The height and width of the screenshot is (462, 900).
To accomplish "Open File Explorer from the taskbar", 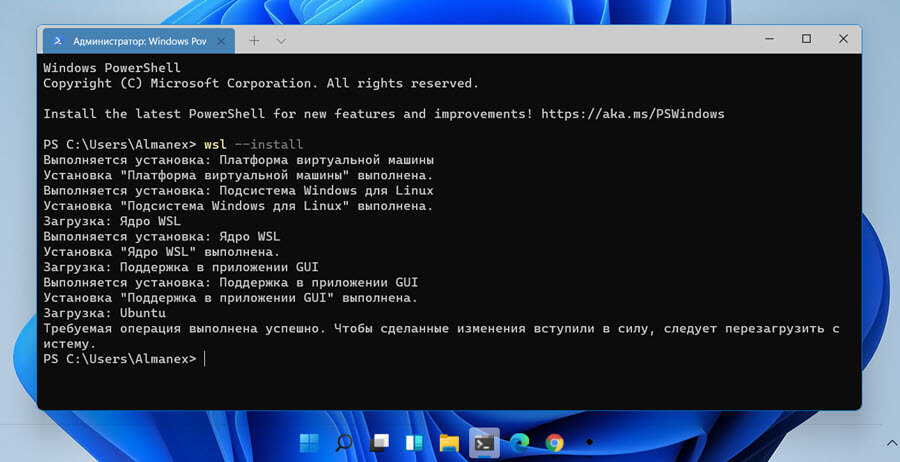I will pyautogui.click(x=449, y=442).
